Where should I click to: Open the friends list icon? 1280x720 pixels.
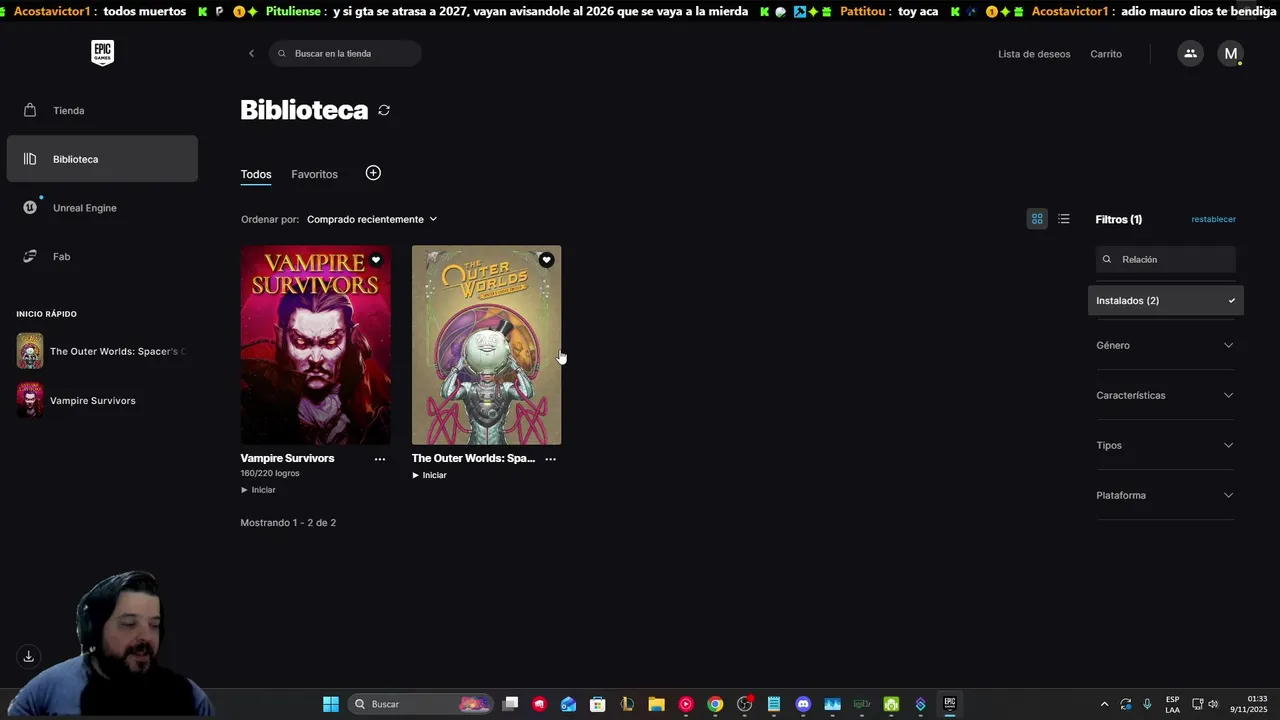point(1190,54)
